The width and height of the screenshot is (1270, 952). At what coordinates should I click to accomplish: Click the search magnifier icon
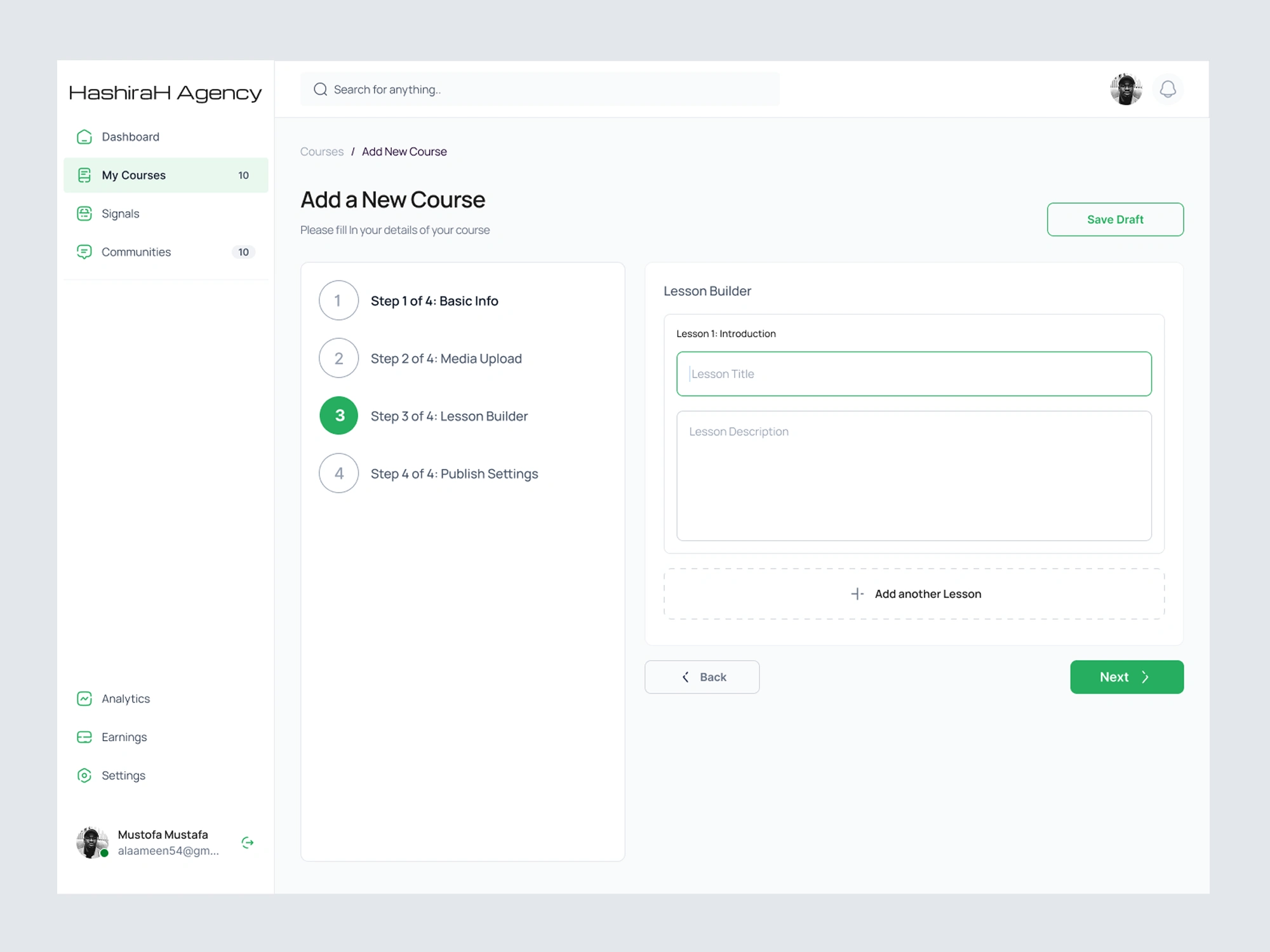pyautogui.click(x=321, y=89)
